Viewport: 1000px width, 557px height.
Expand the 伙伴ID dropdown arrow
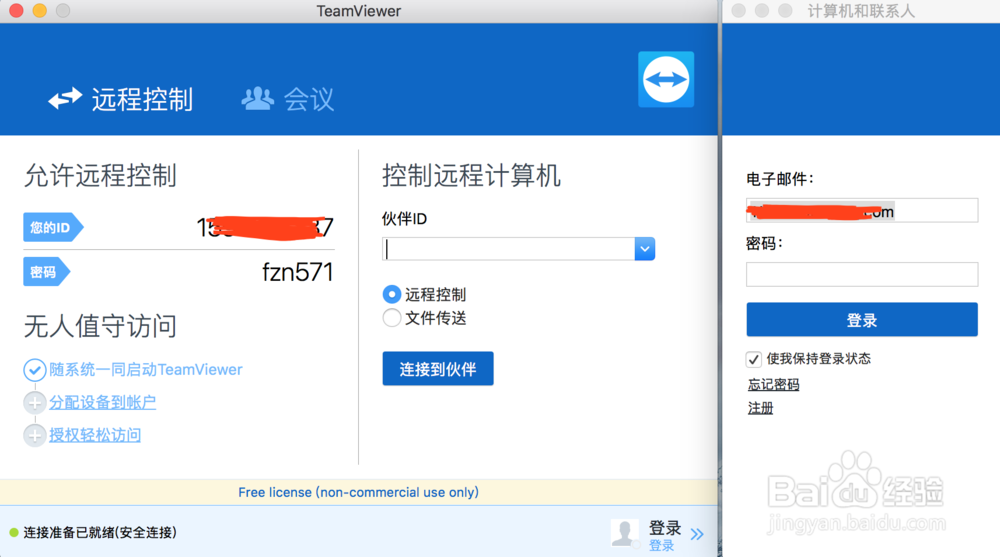tap(645, 249)
